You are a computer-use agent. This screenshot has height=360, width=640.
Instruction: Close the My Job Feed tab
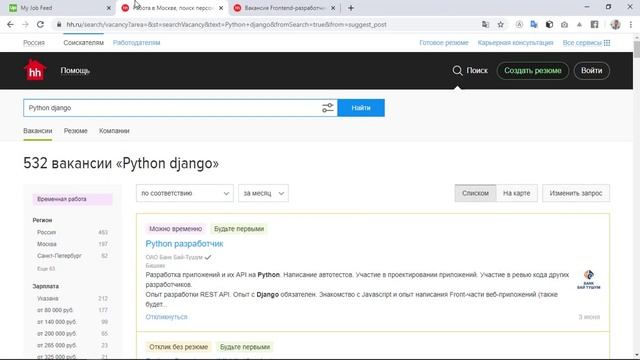[109, 8]
